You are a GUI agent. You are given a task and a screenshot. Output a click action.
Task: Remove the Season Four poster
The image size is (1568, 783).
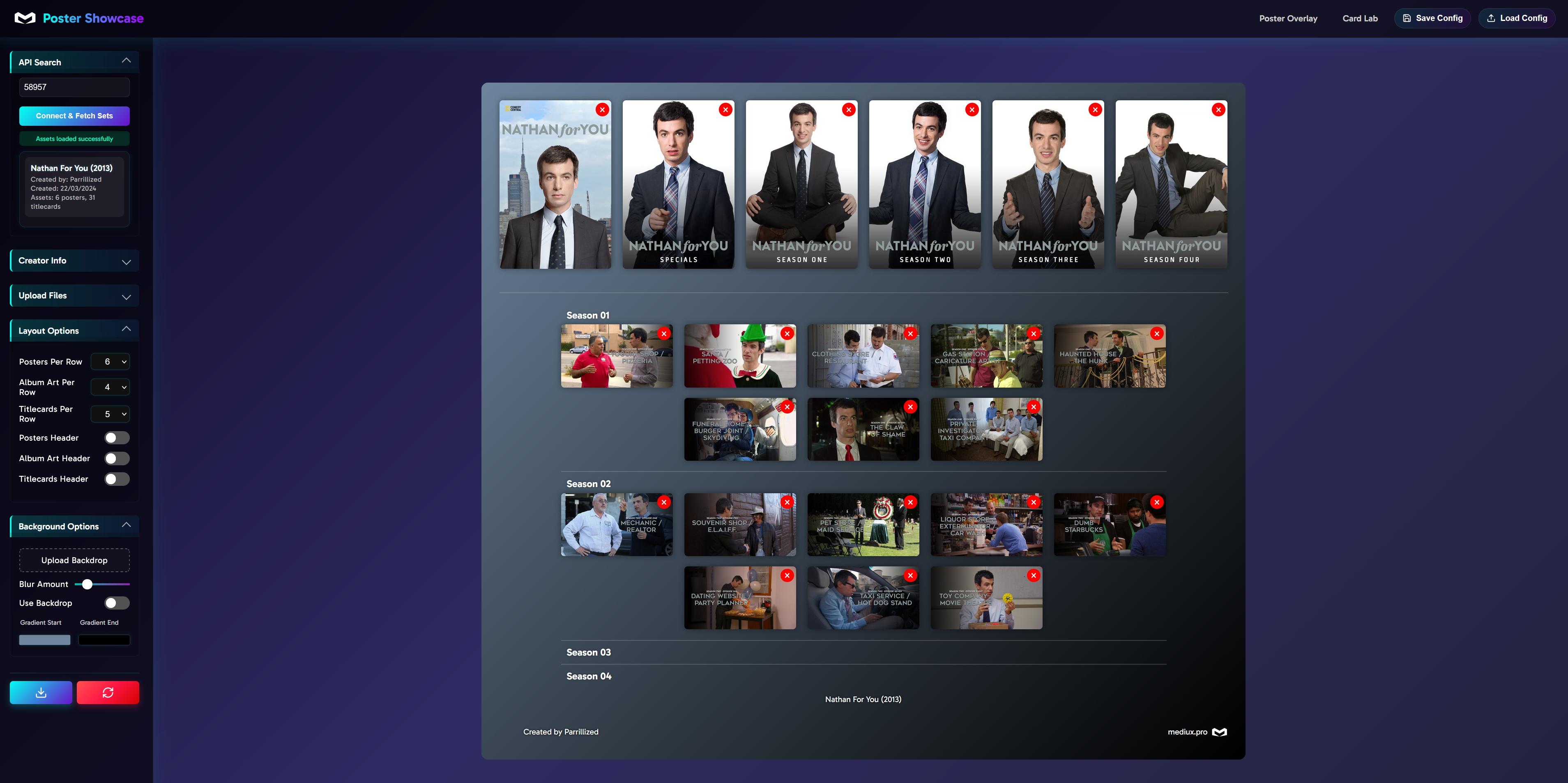coord(1218,110)
